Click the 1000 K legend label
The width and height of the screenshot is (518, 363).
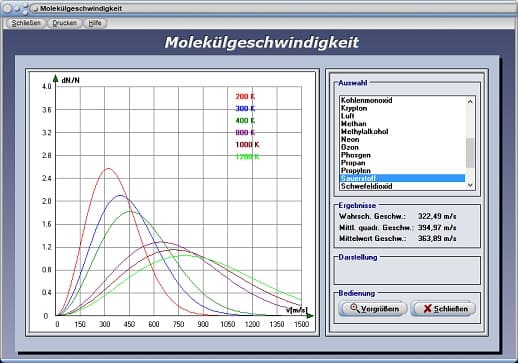point(247,145)
